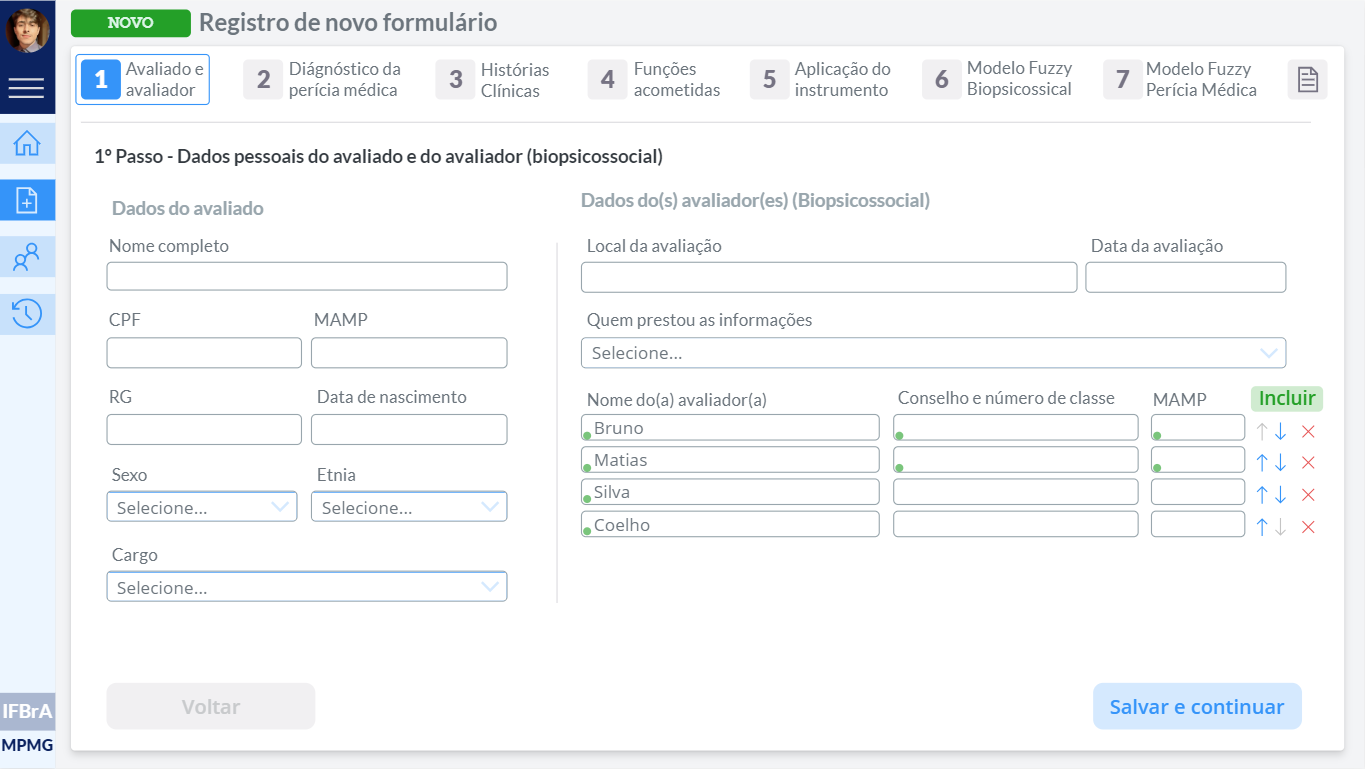
Task: Click Salvar e continuar button
Action: 1197,707
